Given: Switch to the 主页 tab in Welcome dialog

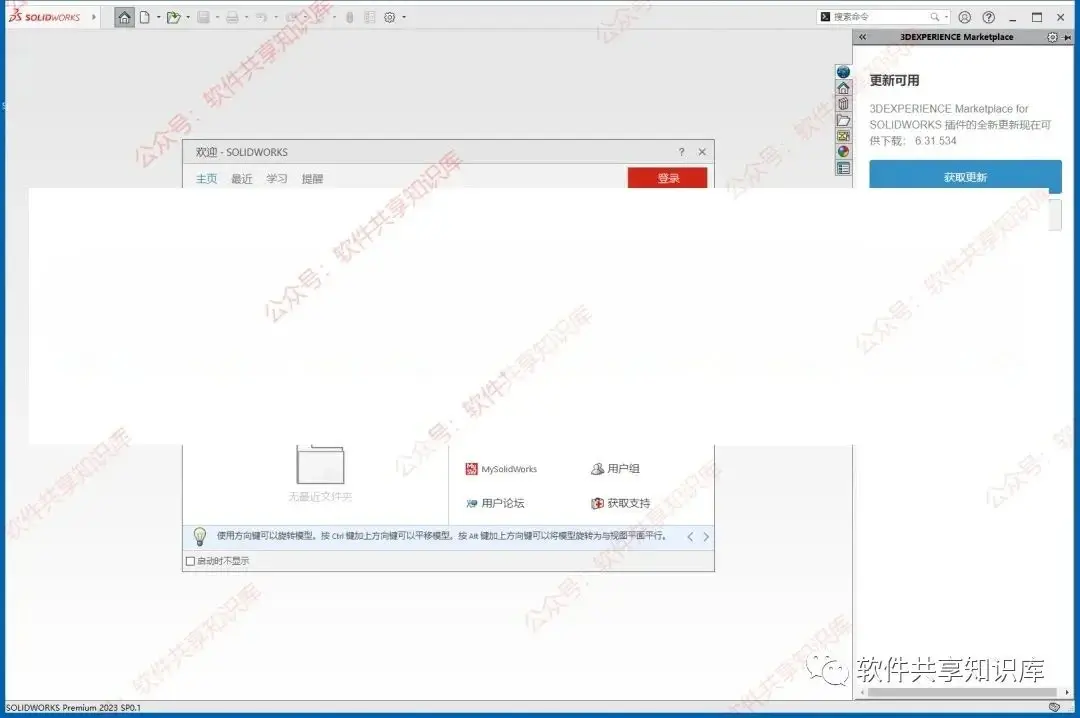Looking at the screenshot, I should 207,178.
